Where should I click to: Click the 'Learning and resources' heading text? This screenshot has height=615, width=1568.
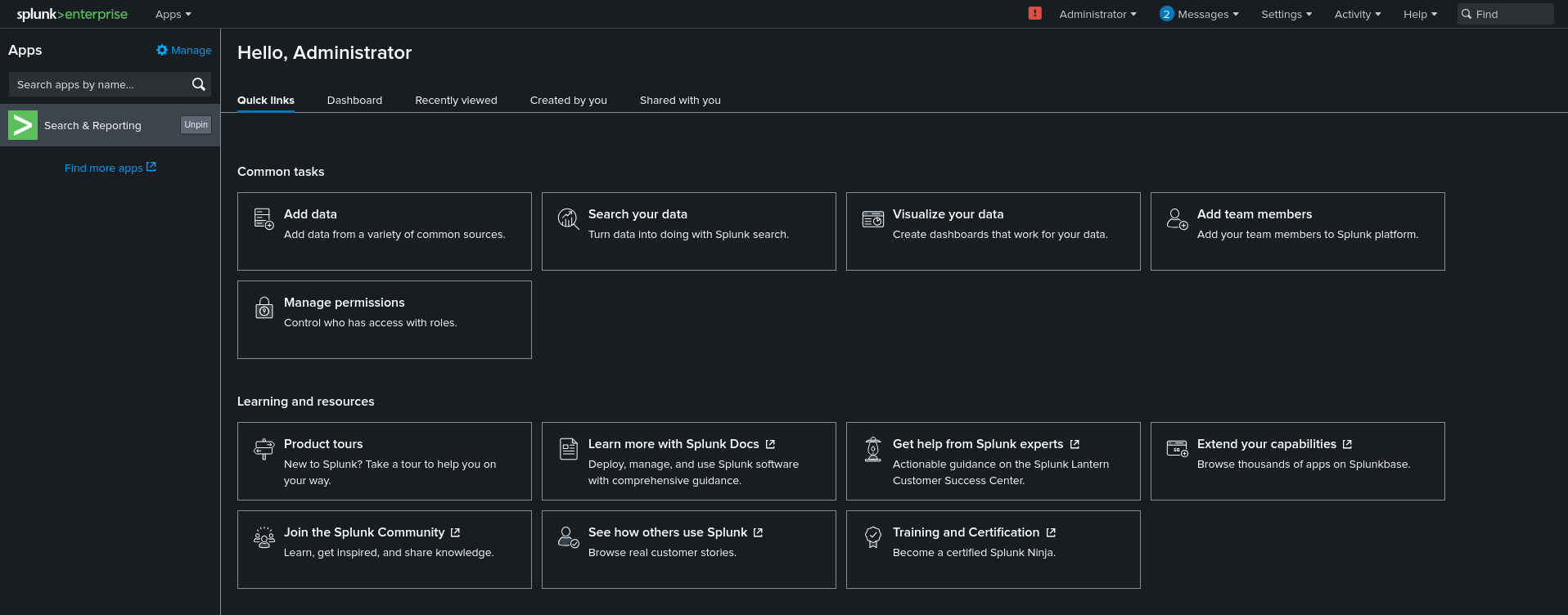(306, 401)
